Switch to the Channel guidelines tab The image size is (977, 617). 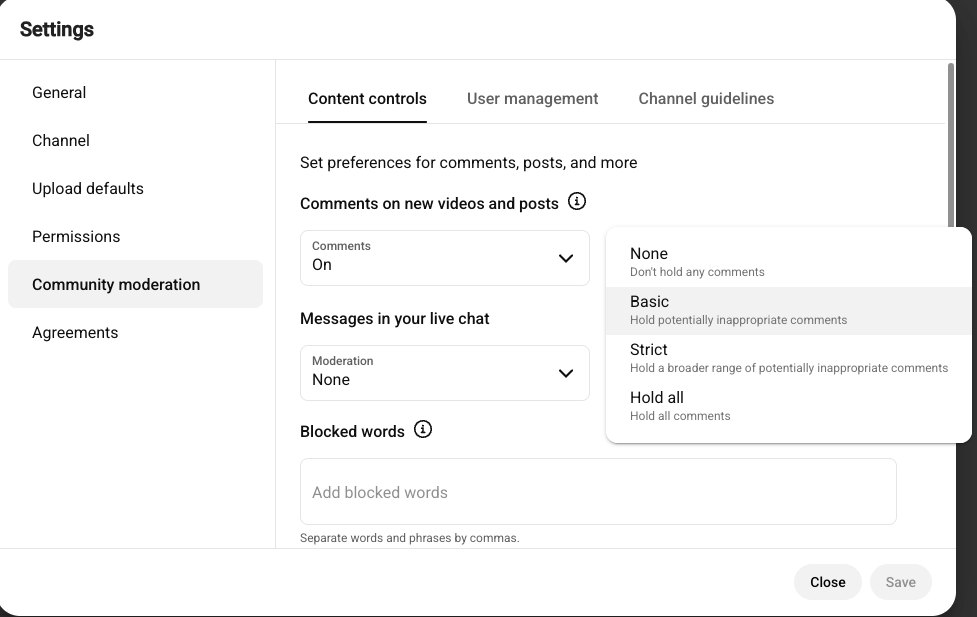(x=706, y=98)
